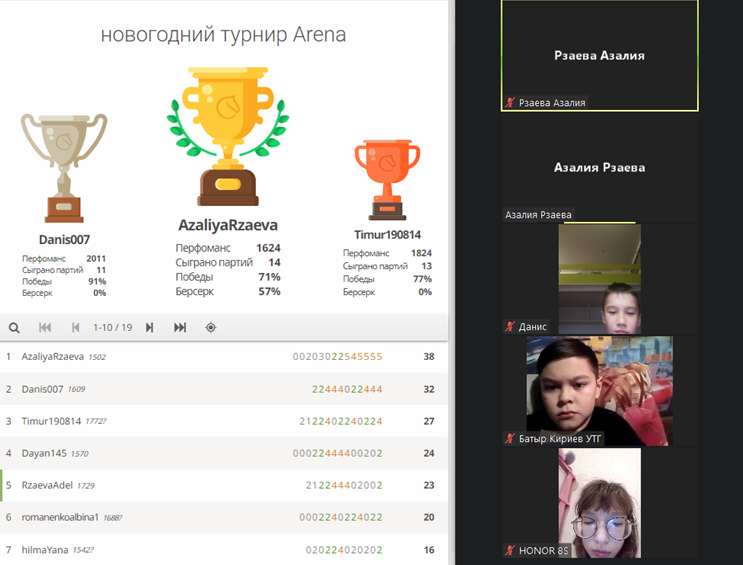This screenshot has width=743, height=565.
Task: Go to previous standings page
Action: pyautogui.click(x=75, y=327)
